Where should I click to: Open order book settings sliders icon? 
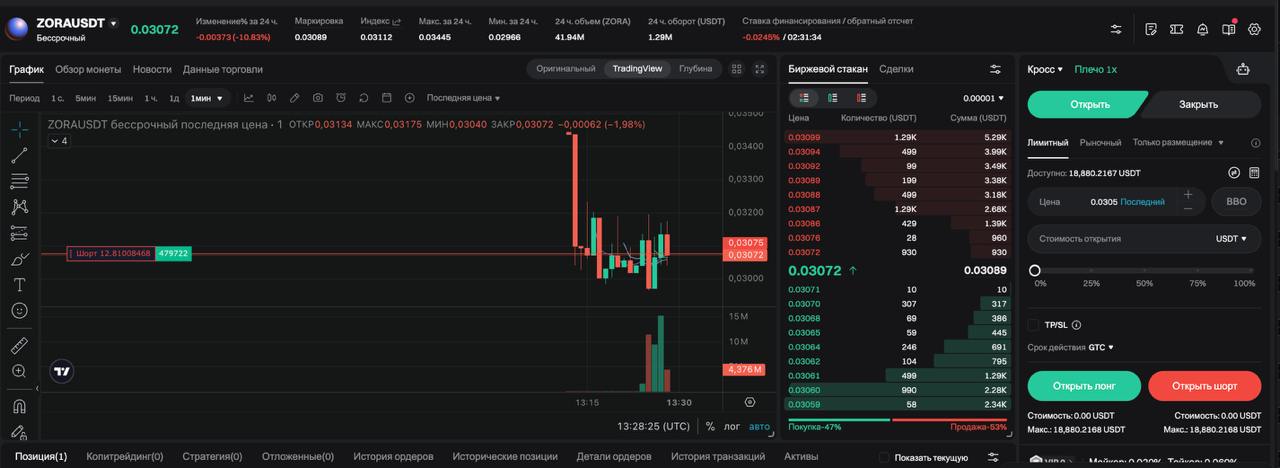[x=995, y=69]
